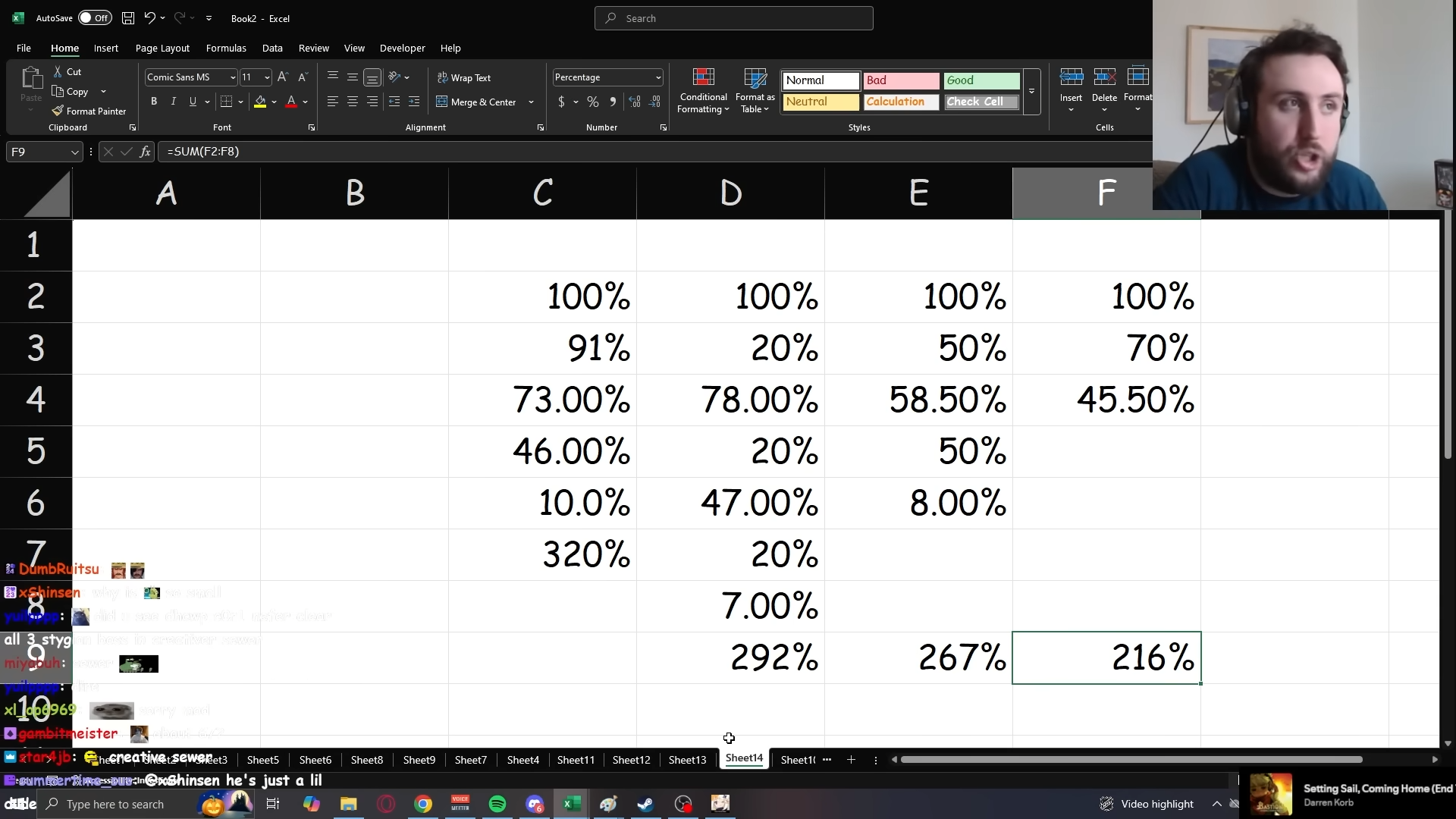Toggle Italic formatting button

pos(174,102)
